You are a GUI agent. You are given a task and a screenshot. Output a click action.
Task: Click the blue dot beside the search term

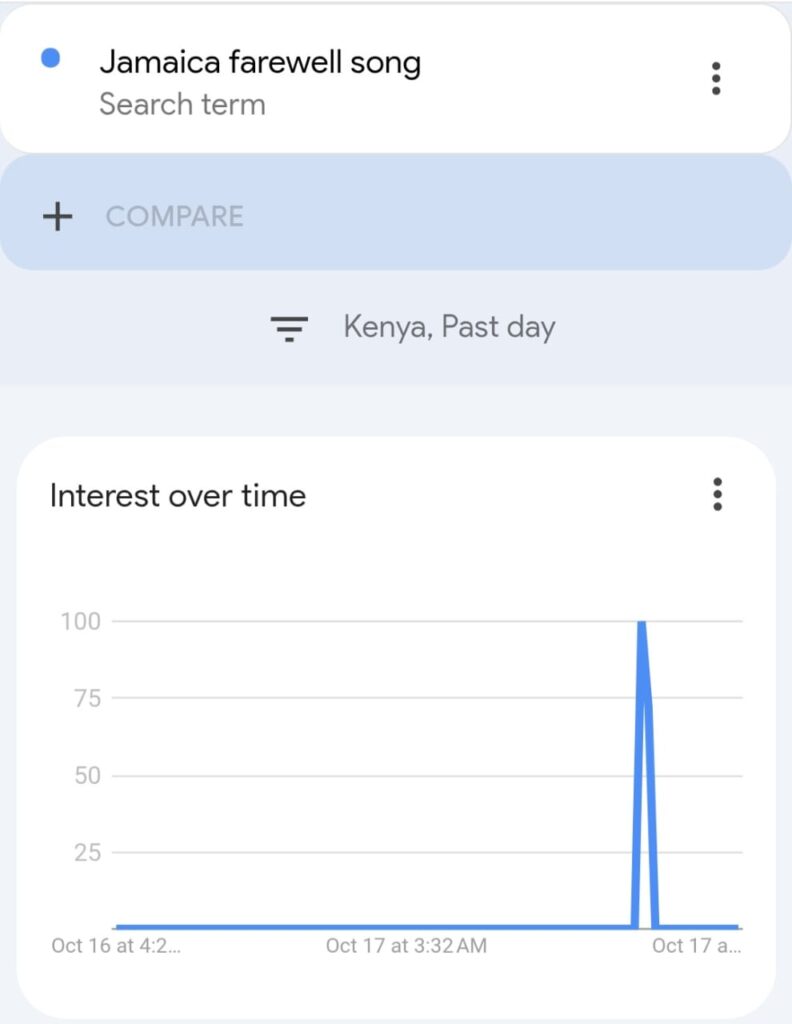tap(50, 59)
